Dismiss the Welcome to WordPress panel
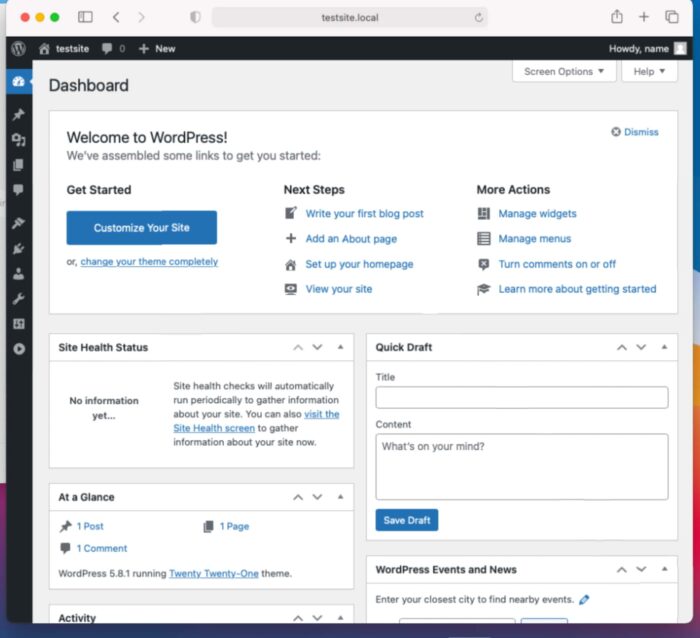This screenshot has height=638, width=700. point(635,132)
